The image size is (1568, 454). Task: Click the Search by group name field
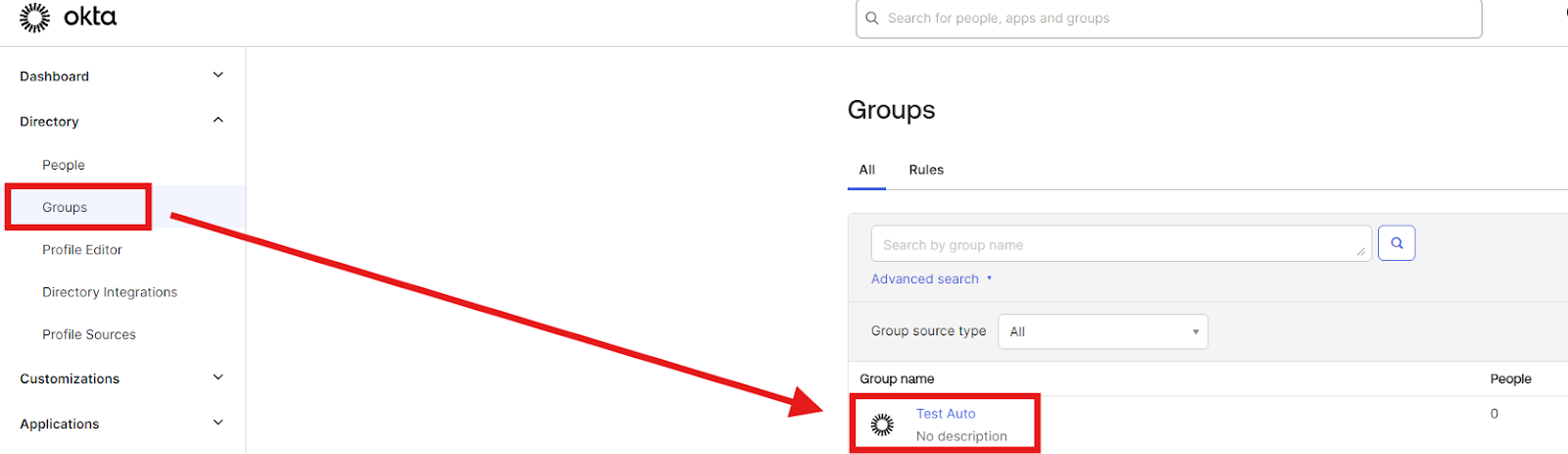pyautogui.click(x=1117, y=244)
